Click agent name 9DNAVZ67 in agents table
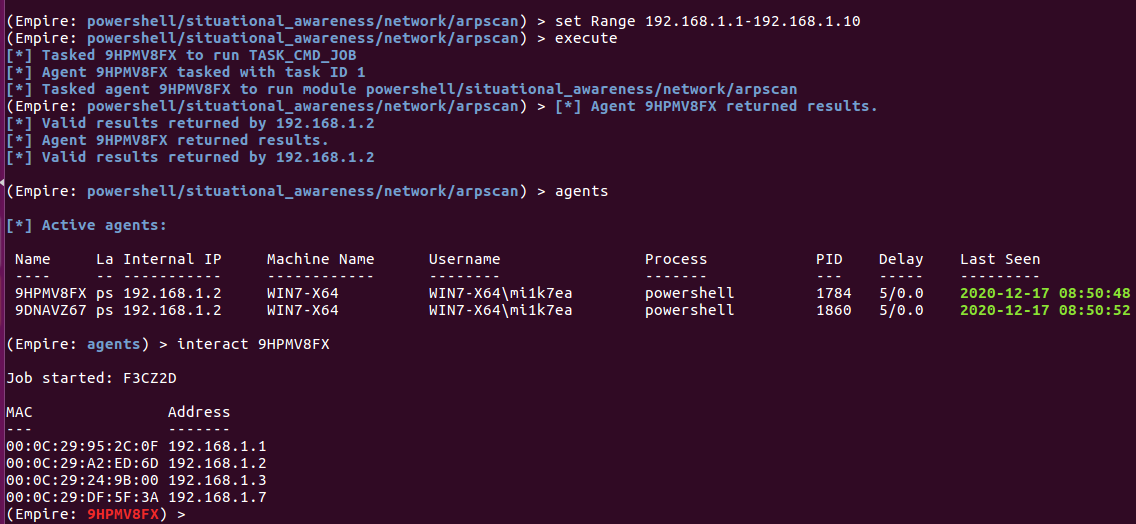Viewport: 1136px width, 524px height. click(x=51, y=310)
